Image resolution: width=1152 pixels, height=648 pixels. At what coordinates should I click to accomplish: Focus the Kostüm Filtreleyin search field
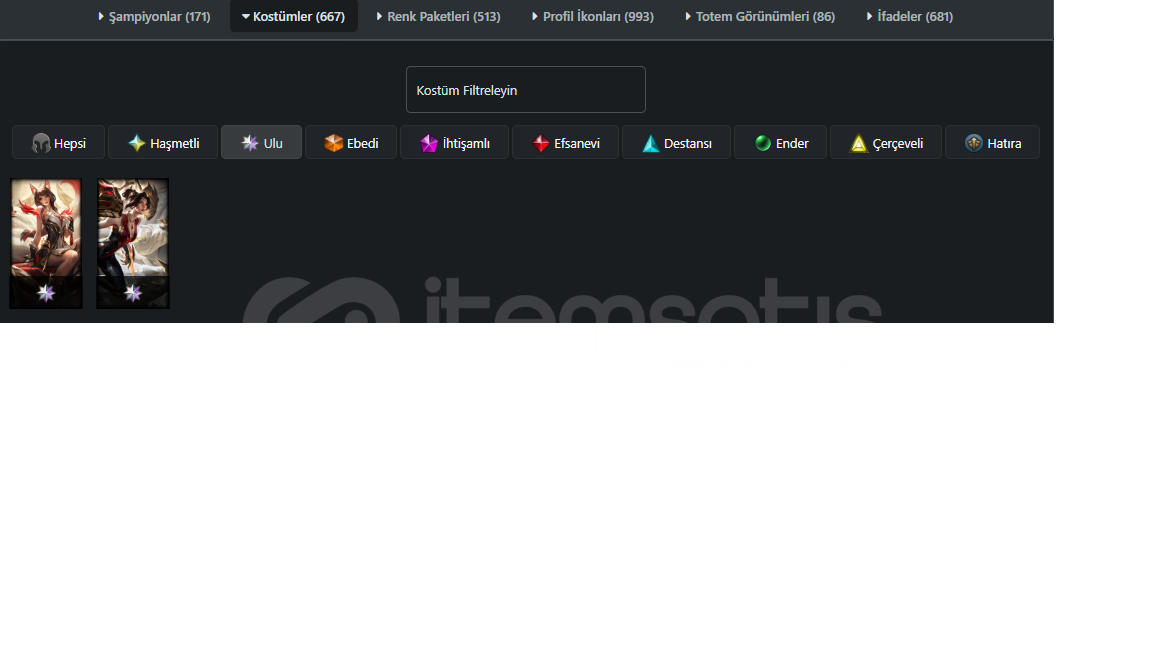point(525,90)
